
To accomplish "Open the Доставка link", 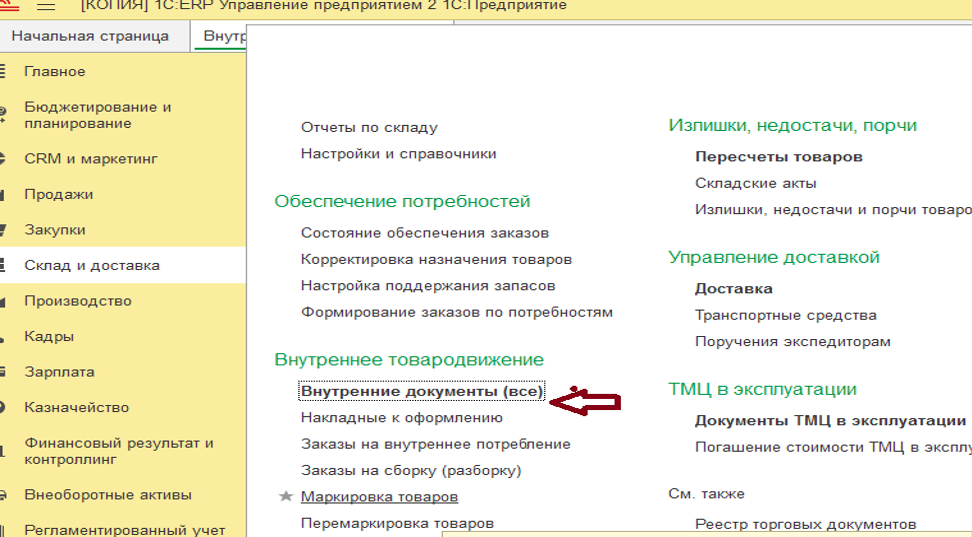I will point(733,289).
